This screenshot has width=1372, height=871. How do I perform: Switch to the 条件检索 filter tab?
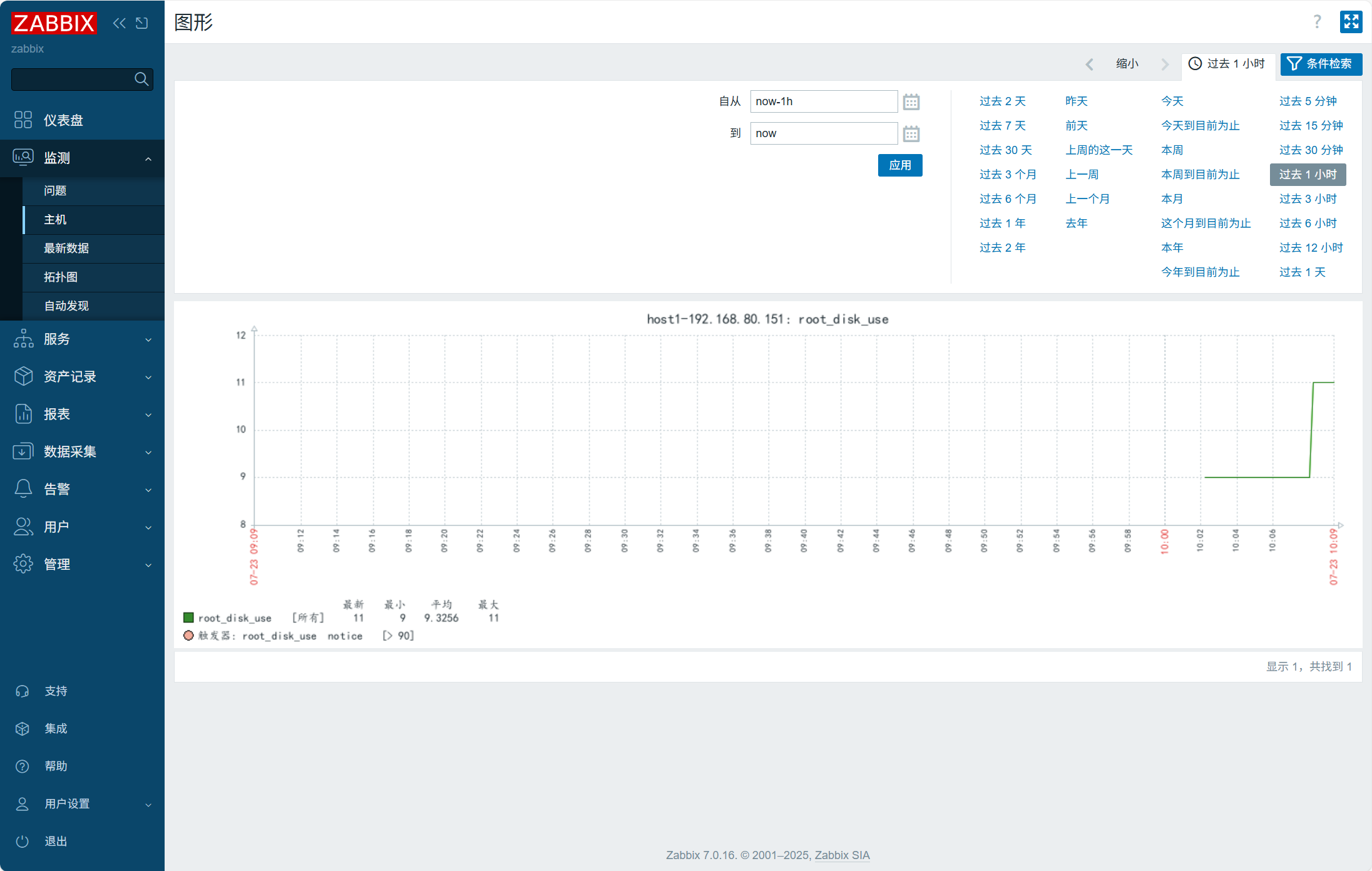pos(1321,64)
